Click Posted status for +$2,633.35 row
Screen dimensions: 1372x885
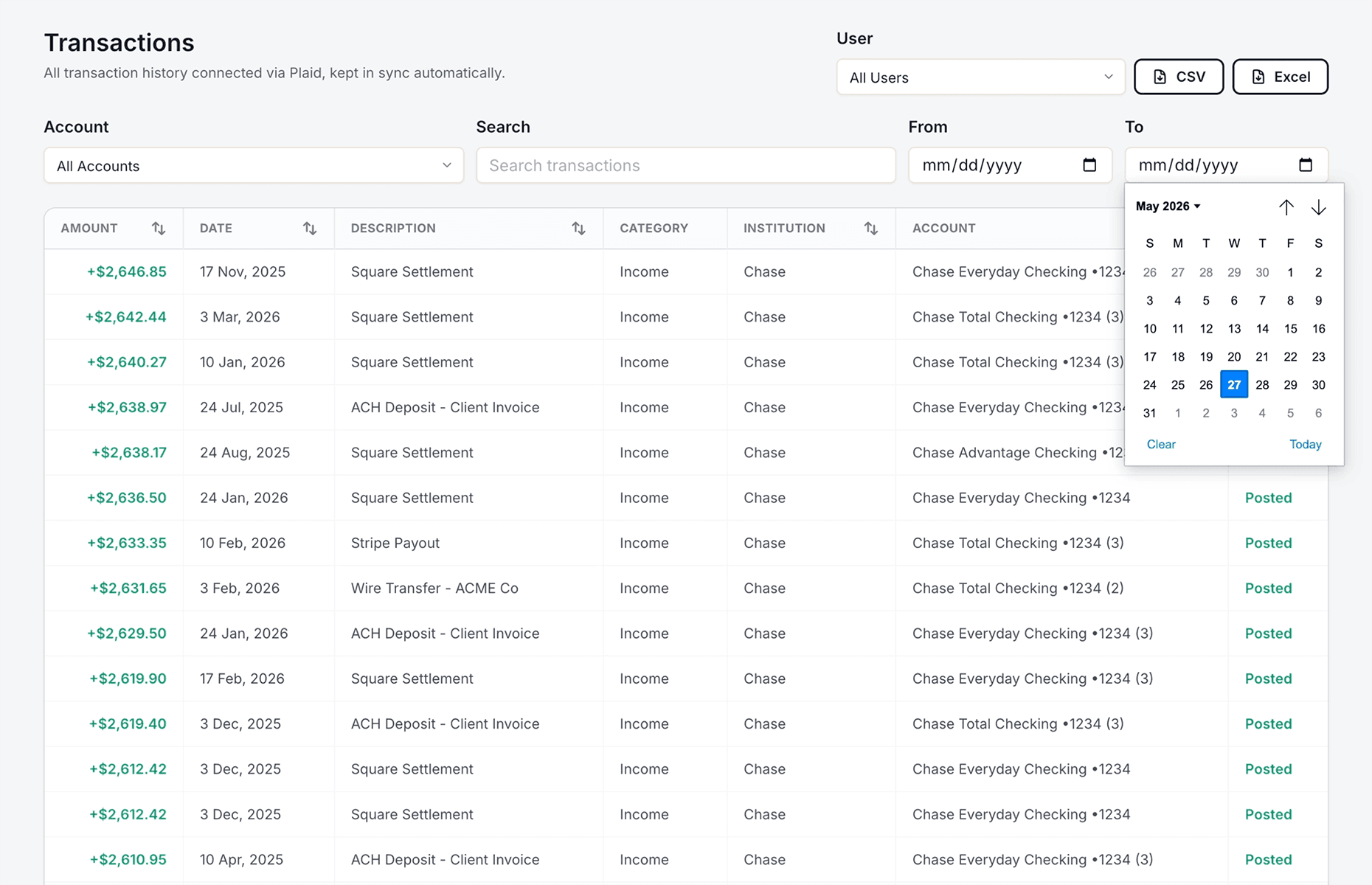1269,543
